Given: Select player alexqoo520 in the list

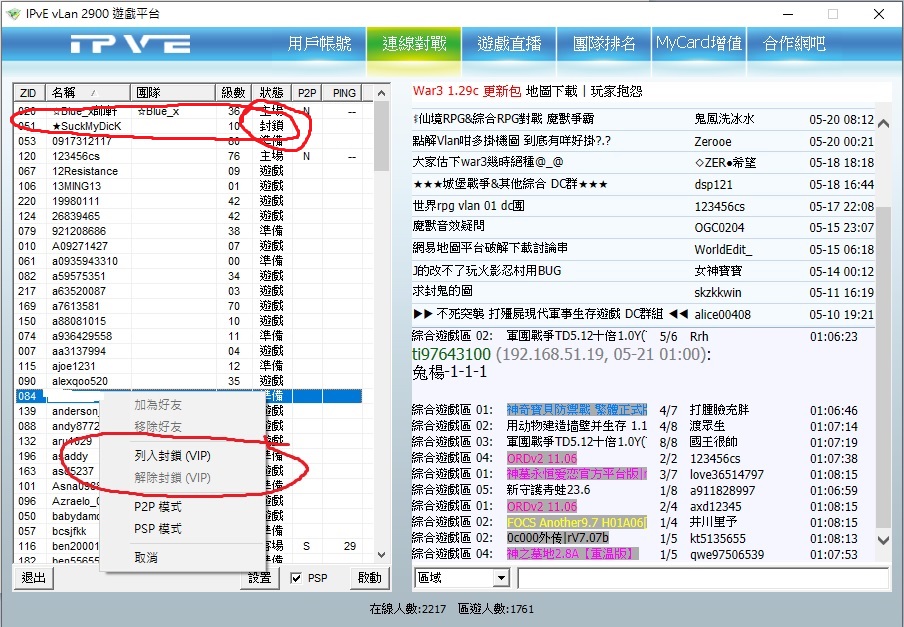Looking at the screenshot, I should (x=80, y=381).
